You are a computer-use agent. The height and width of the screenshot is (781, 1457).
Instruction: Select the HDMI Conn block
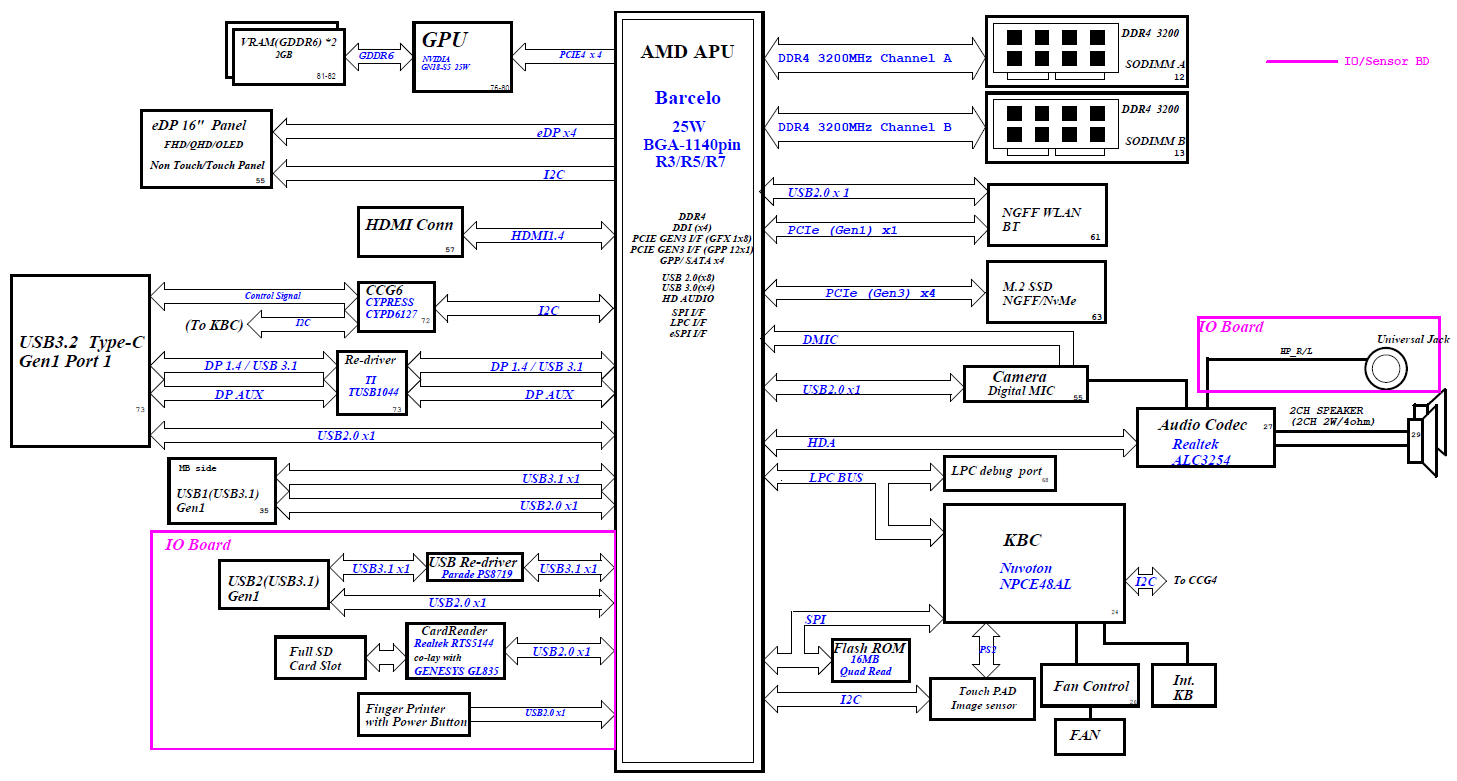pyautogui.click(x=410, y=231)
